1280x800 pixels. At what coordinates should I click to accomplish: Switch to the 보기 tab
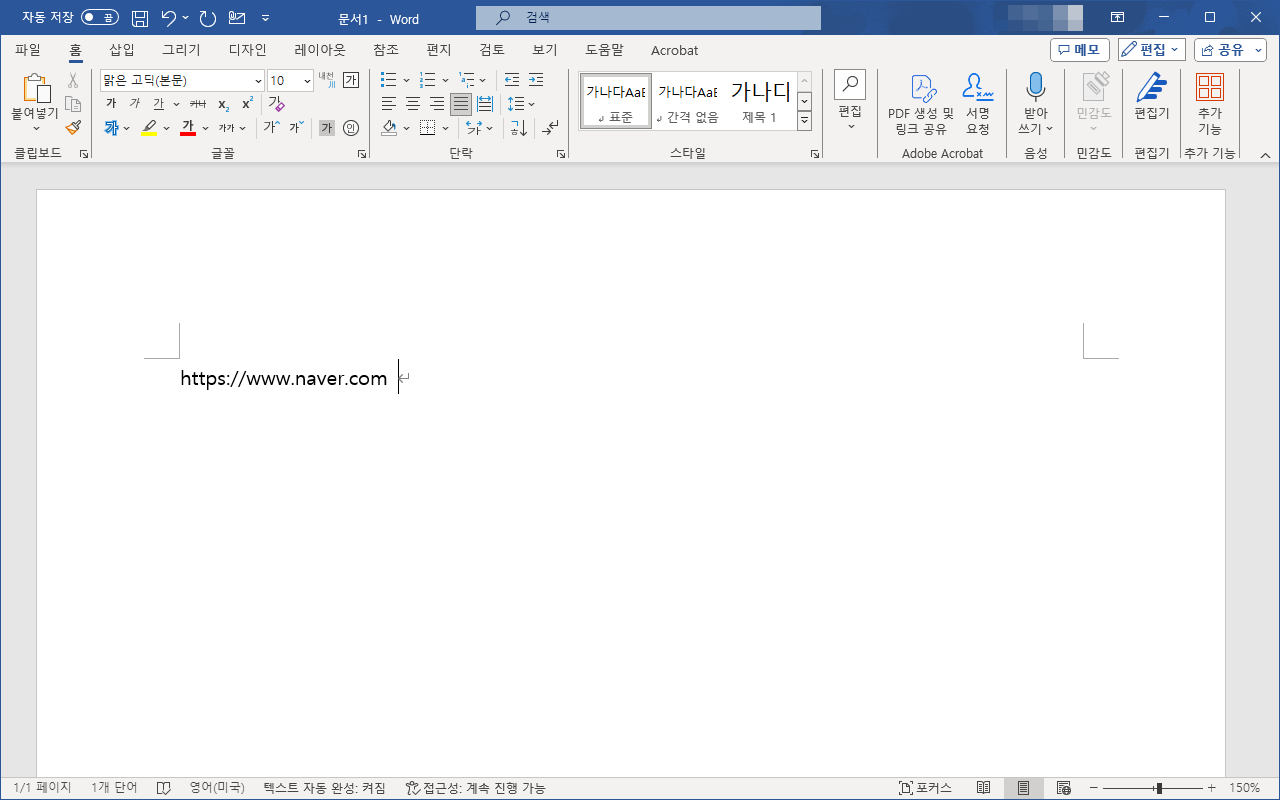click(x=545, y=50)
